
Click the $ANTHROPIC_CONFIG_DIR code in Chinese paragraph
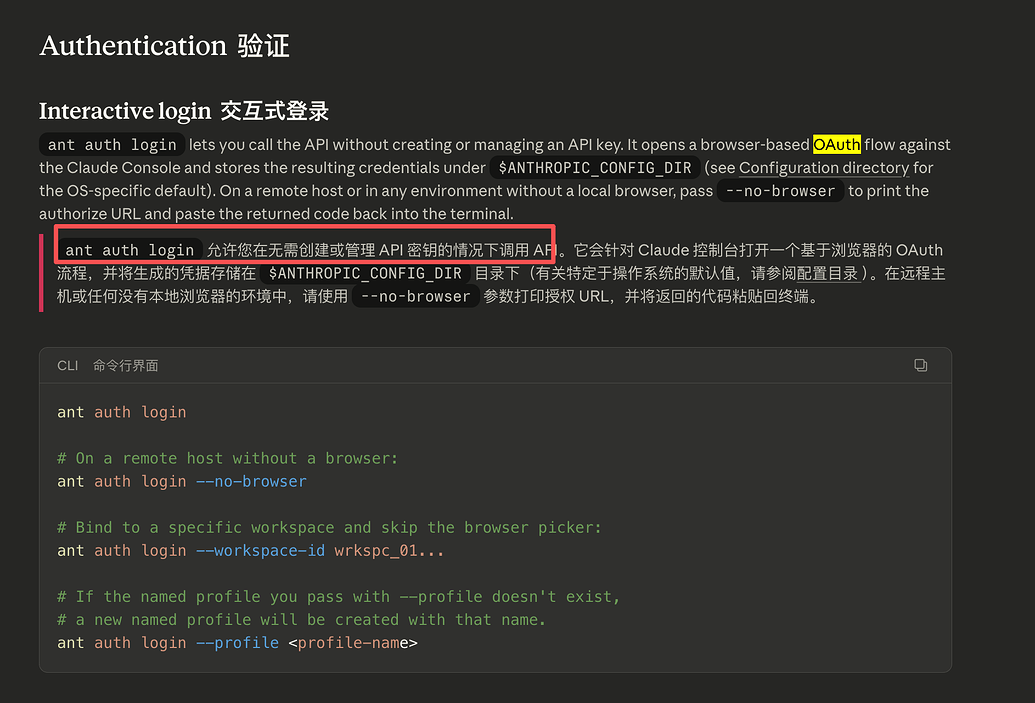tap(365, 273)
